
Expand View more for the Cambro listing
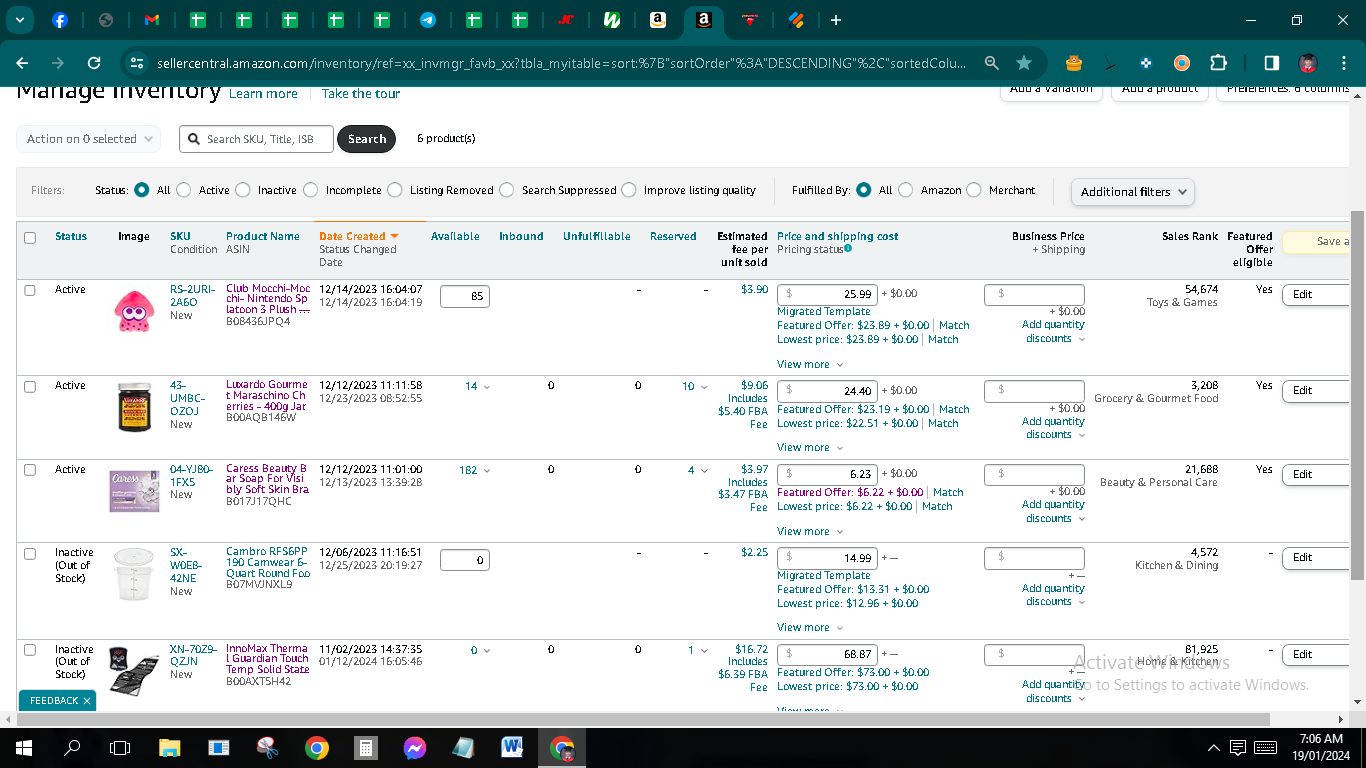[810, 628]
